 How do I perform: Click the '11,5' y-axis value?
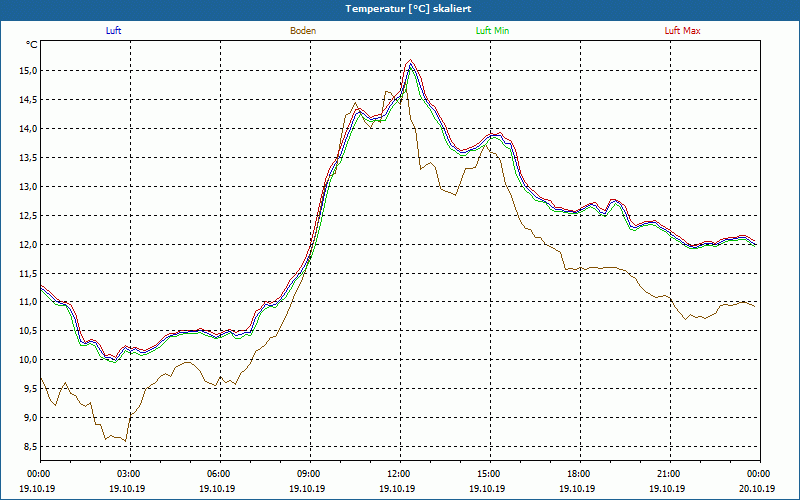(29, 273)
